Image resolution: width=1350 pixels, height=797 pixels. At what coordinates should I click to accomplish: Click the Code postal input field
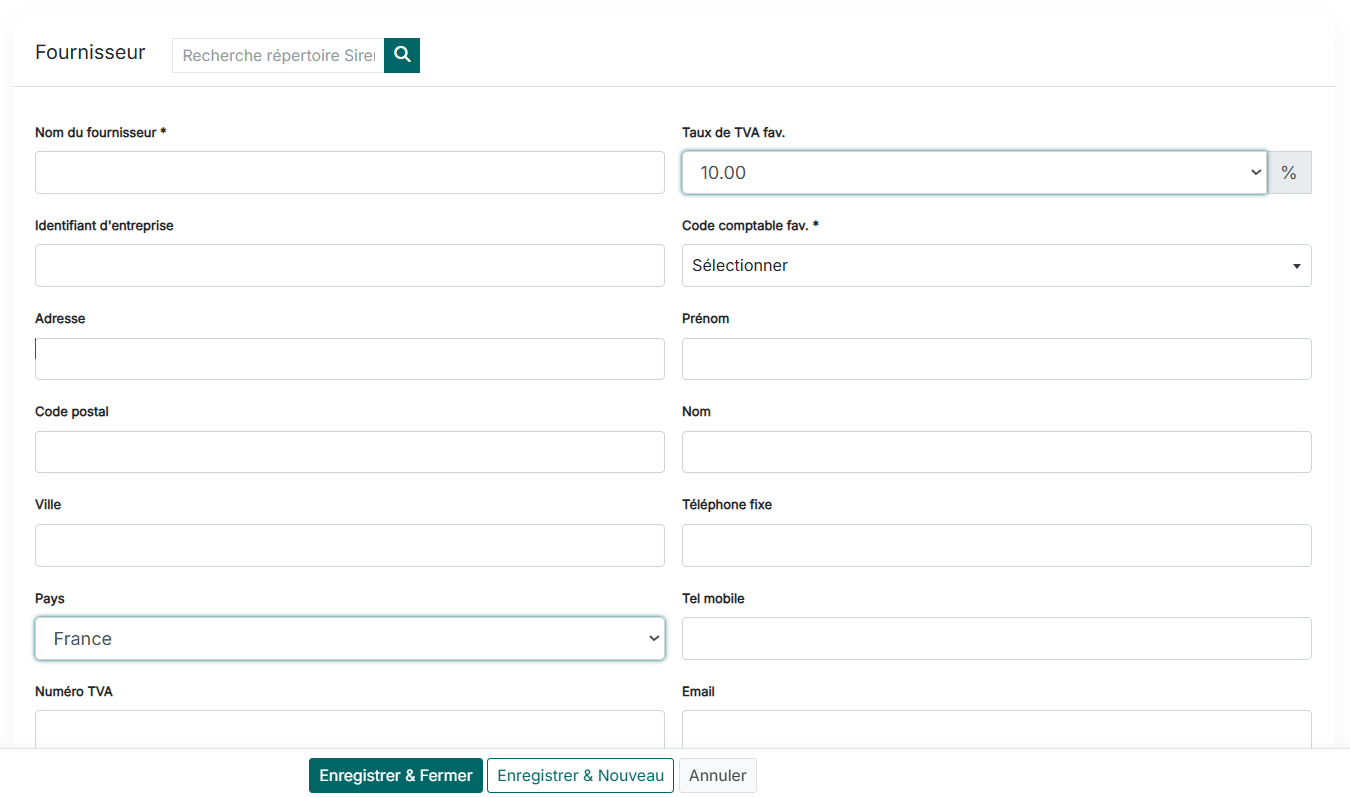[x=350, y=452]
